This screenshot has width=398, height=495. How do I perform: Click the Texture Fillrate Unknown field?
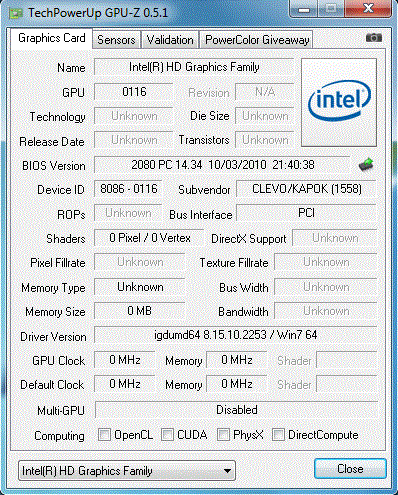326,262
